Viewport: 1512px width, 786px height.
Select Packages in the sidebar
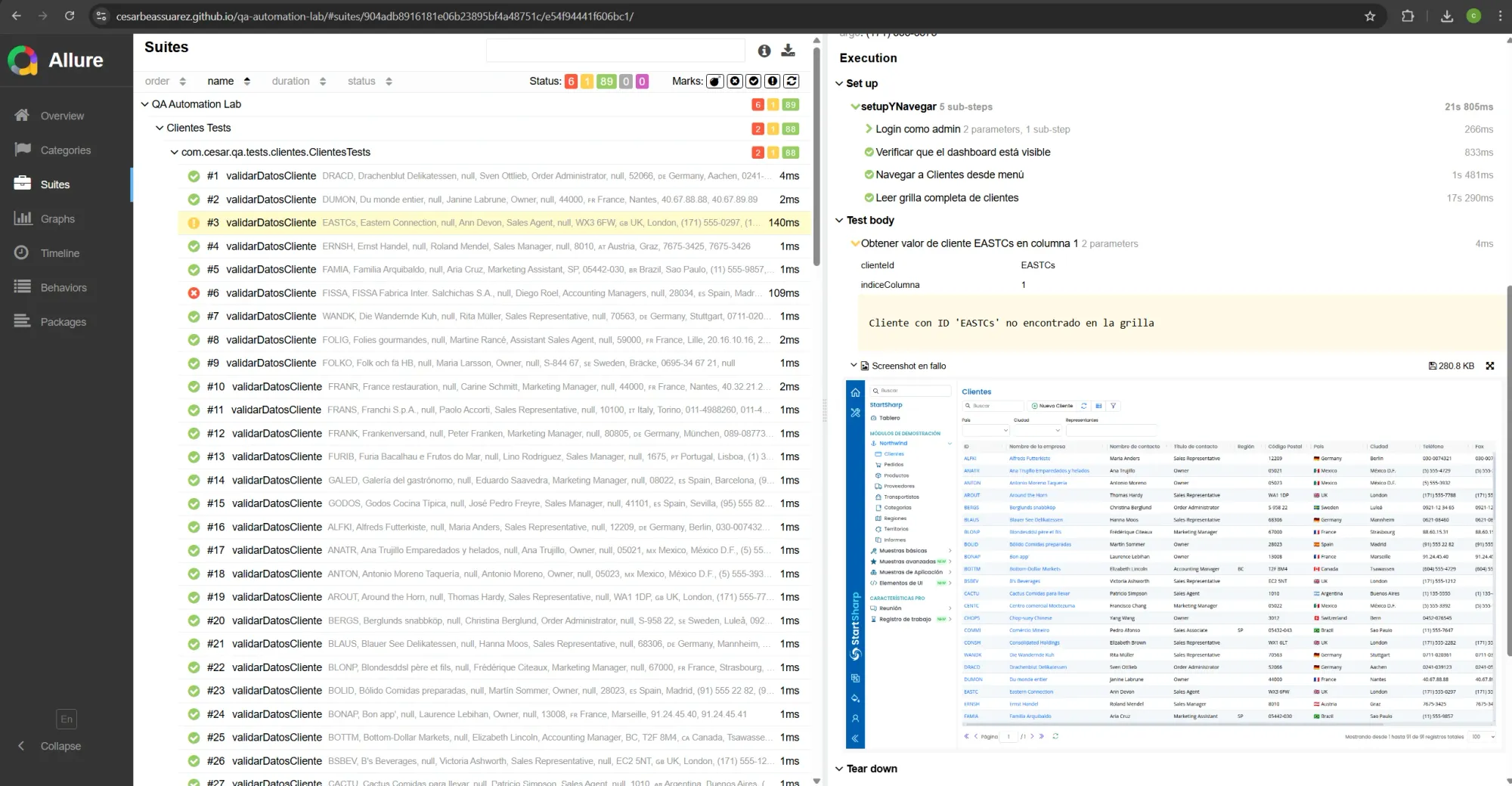tap(64, 321)
